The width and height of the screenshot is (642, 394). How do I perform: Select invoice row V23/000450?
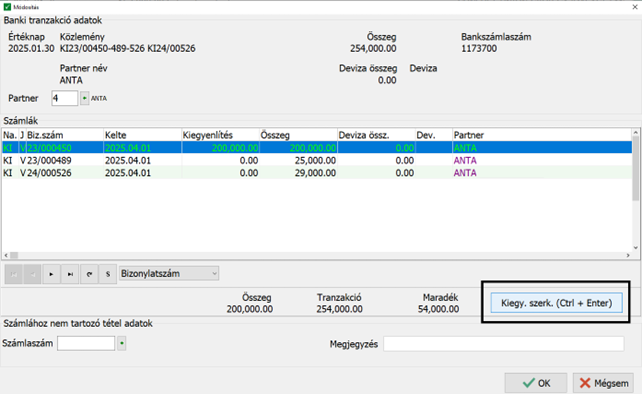[316, 148]
